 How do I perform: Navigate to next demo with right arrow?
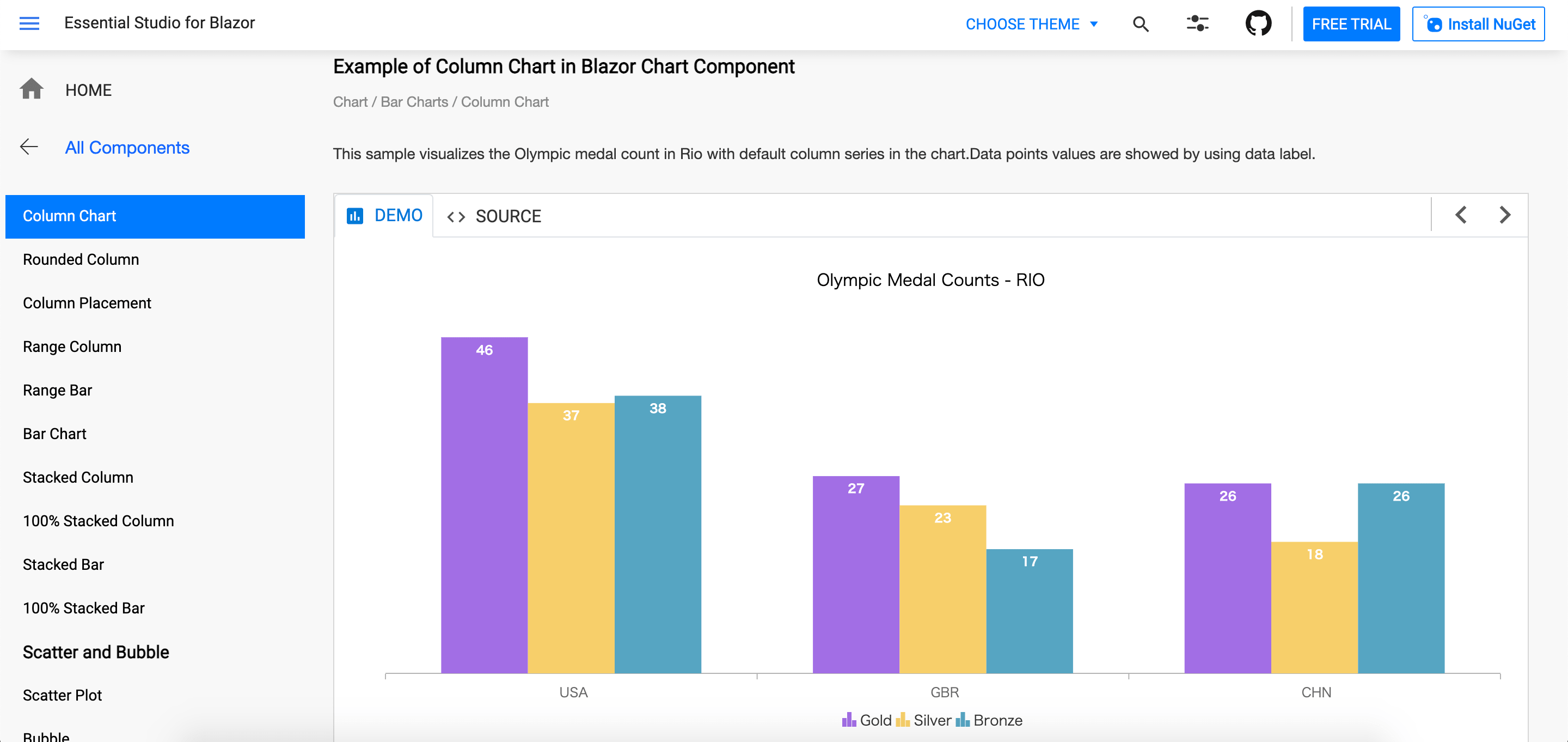click(x=1505, y=214)
